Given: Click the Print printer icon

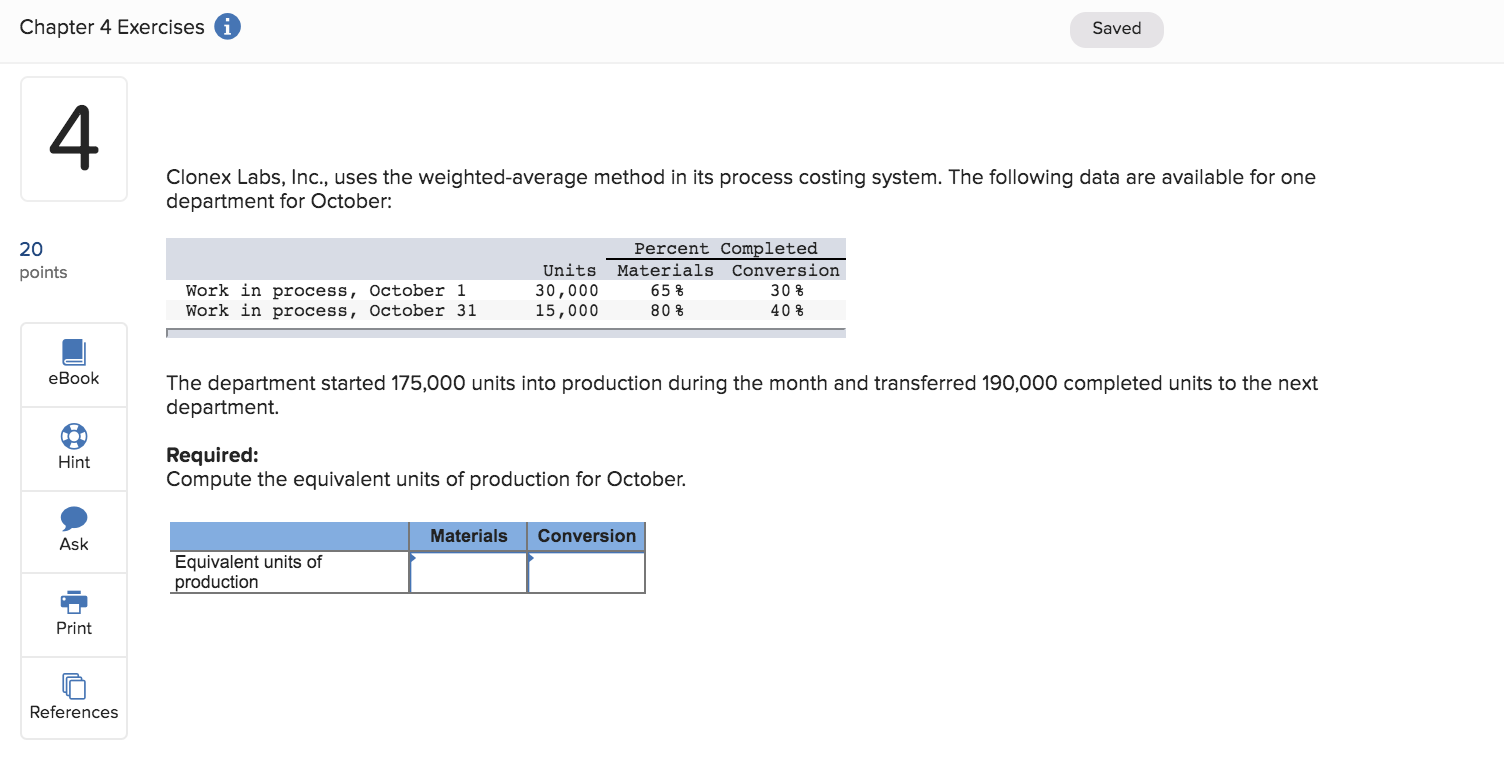Looking at the screenshot, I should 74,602.
